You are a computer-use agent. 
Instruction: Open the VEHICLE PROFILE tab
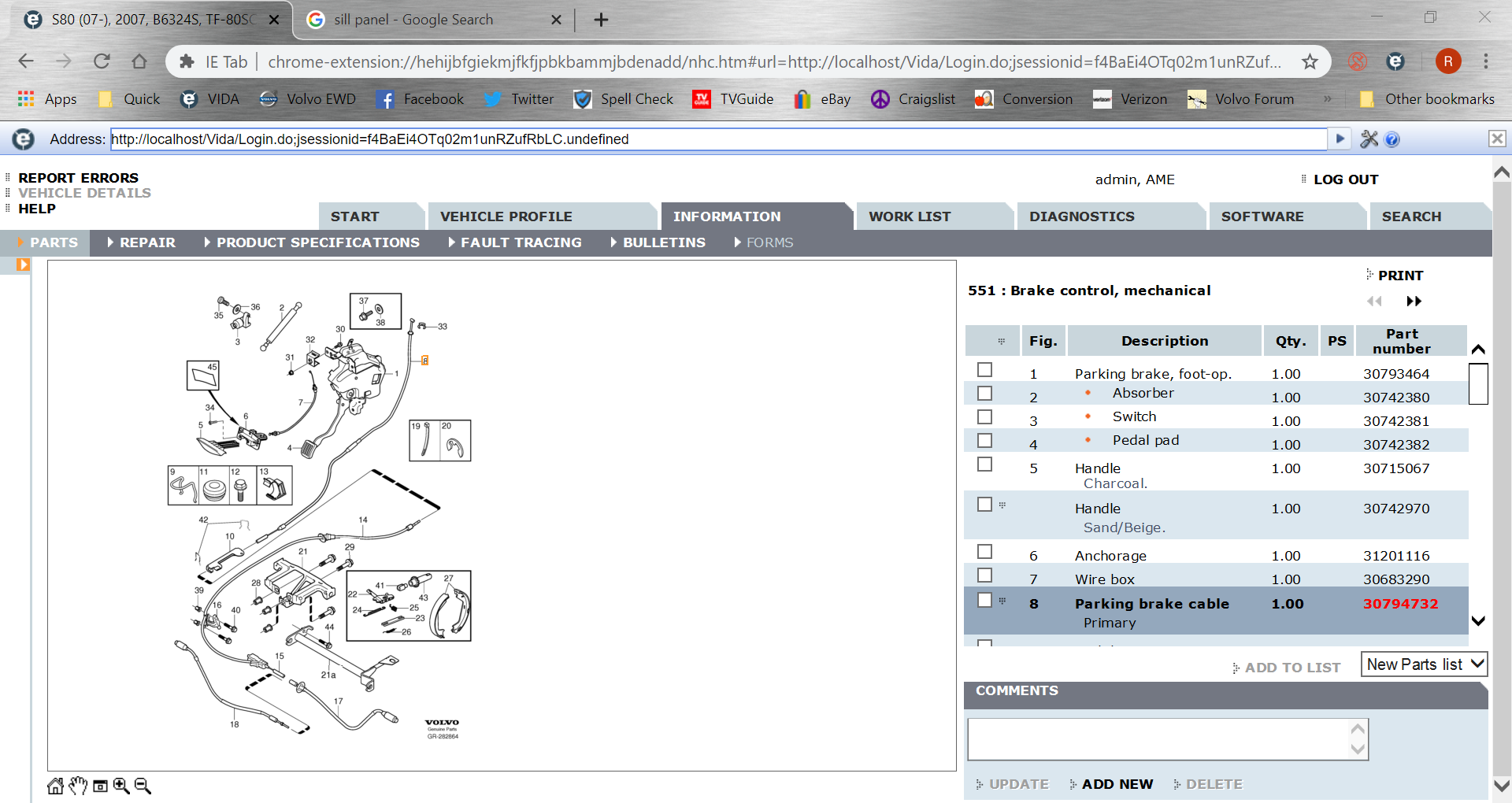coord(506,216)
